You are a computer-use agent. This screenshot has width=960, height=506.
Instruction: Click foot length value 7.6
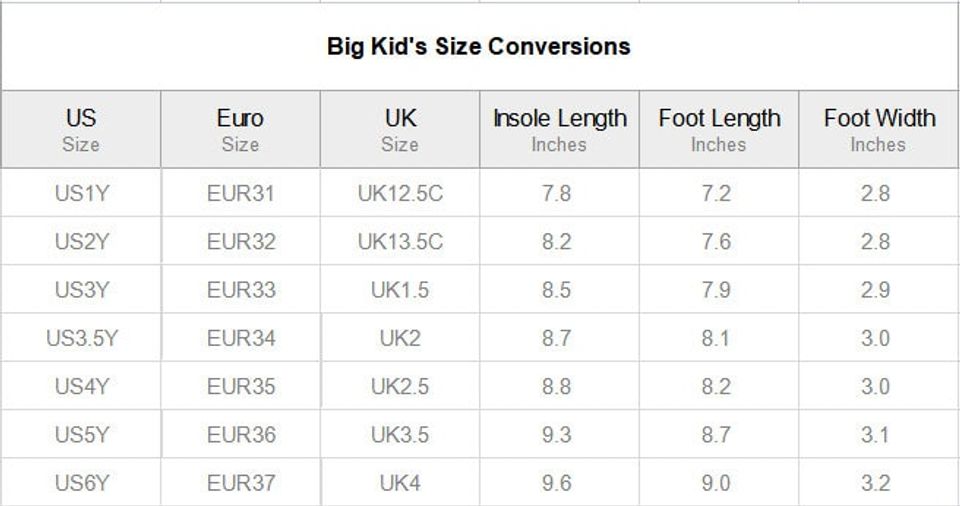point(716,242)
